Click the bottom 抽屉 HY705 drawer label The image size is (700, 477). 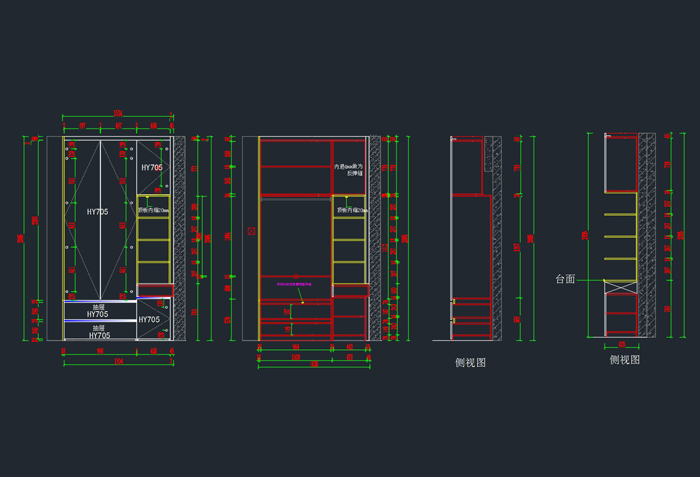99,331
